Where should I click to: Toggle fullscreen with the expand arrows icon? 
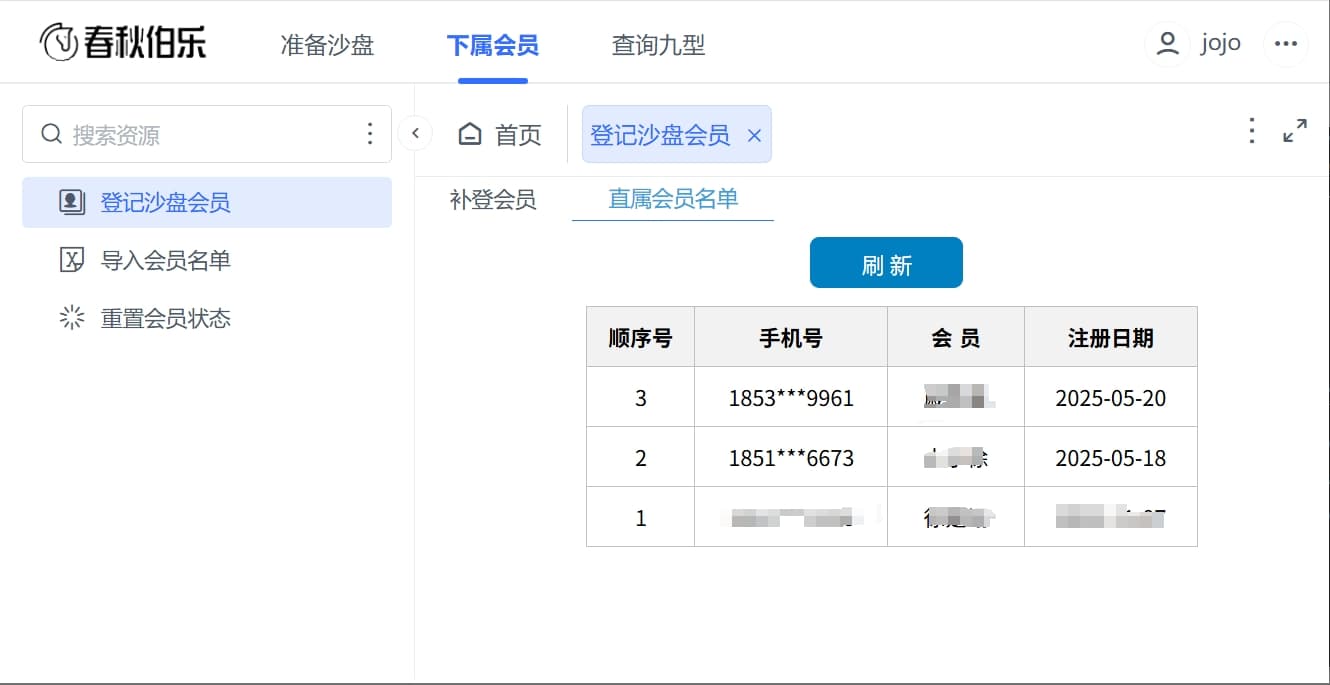(x=1295, y=131)
